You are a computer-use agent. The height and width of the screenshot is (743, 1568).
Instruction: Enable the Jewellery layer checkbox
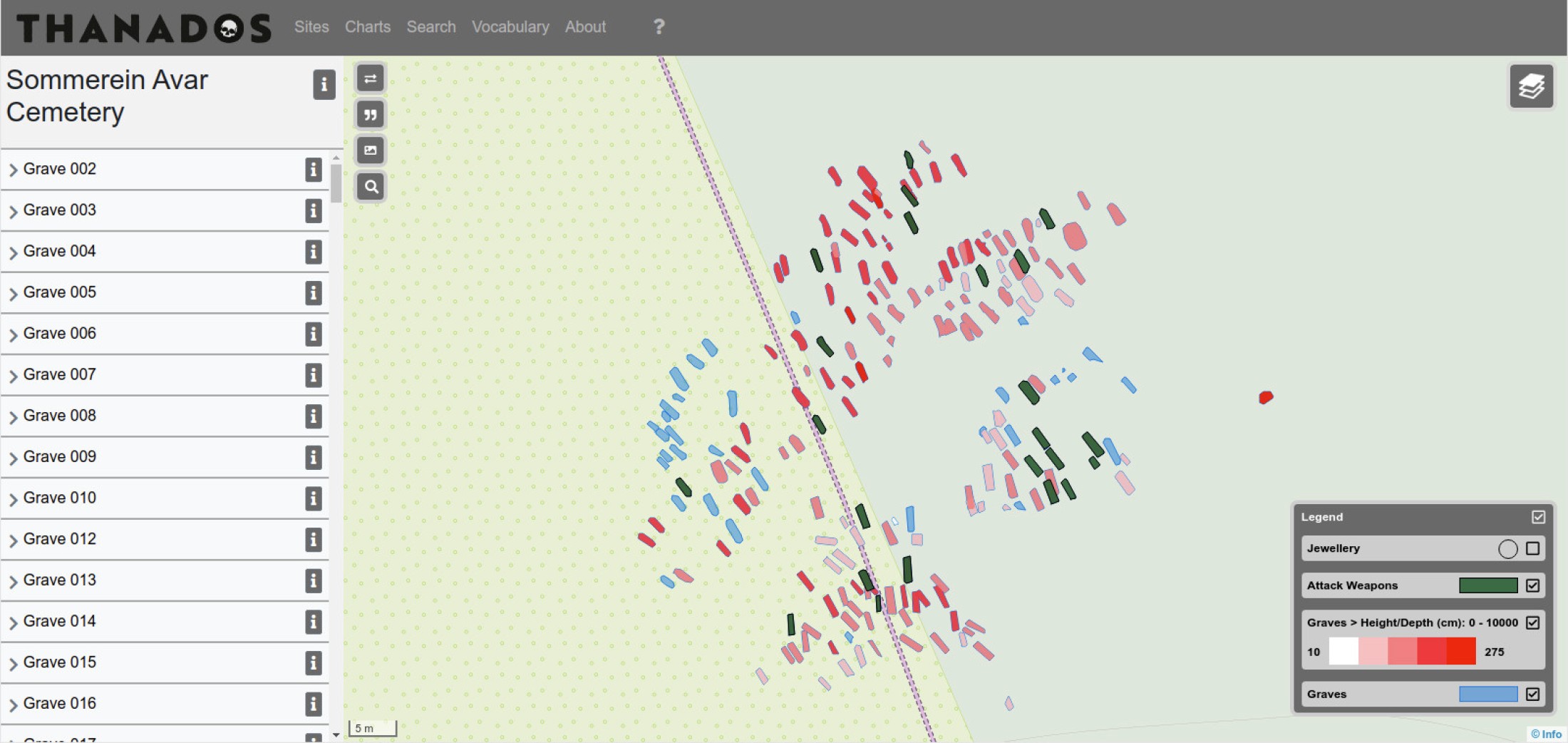tap(1532, 548)
